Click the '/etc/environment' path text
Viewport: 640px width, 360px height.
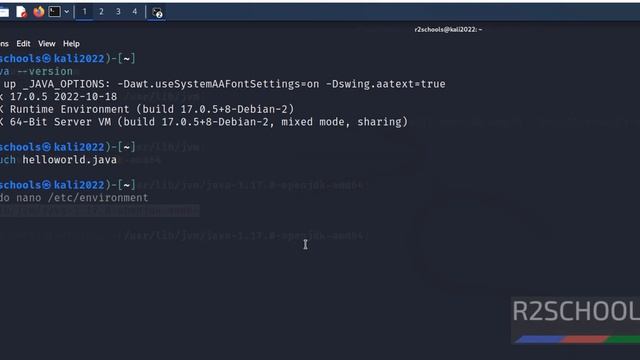pyautogui.click(x=98, y=198)
